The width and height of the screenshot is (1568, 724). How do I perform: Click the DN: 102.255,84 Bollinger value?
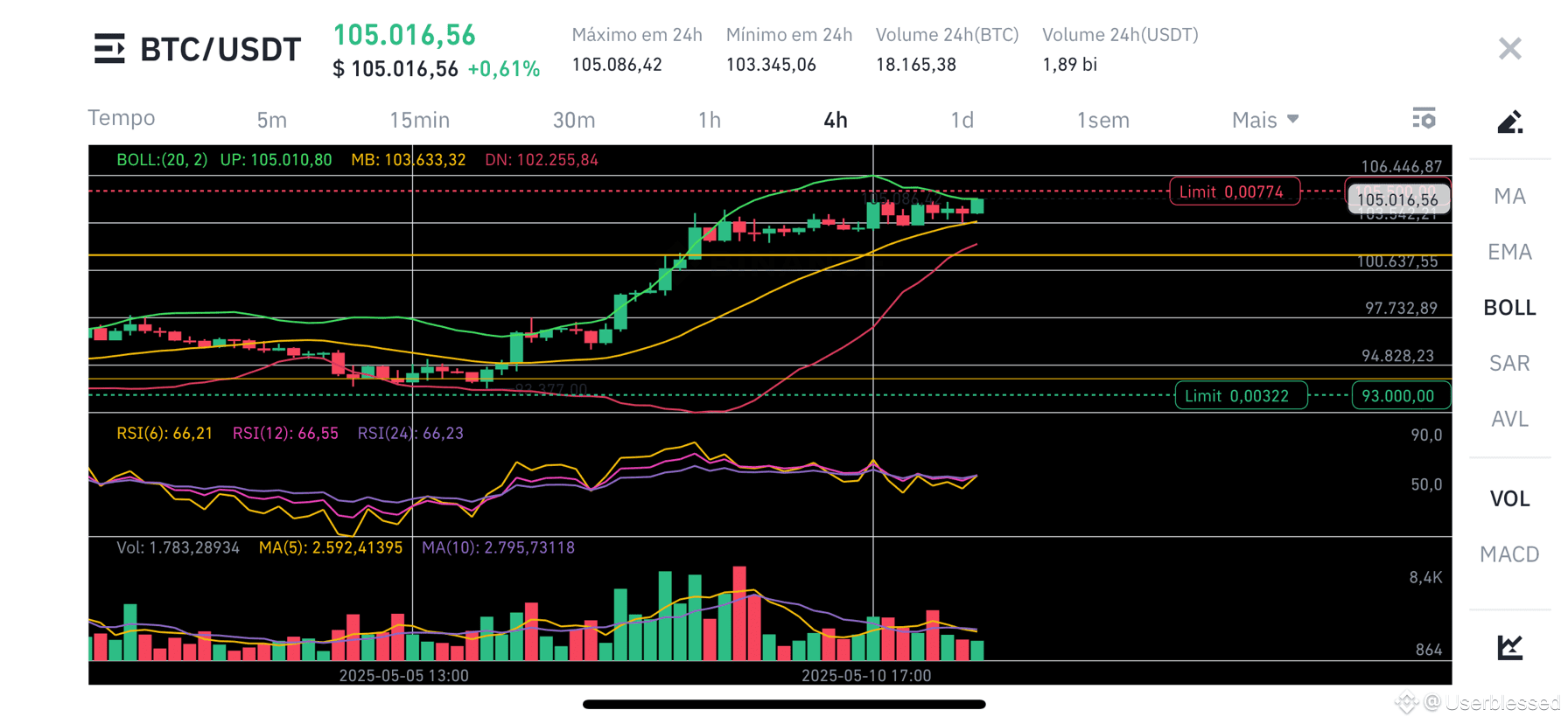(x=542, y=160)
